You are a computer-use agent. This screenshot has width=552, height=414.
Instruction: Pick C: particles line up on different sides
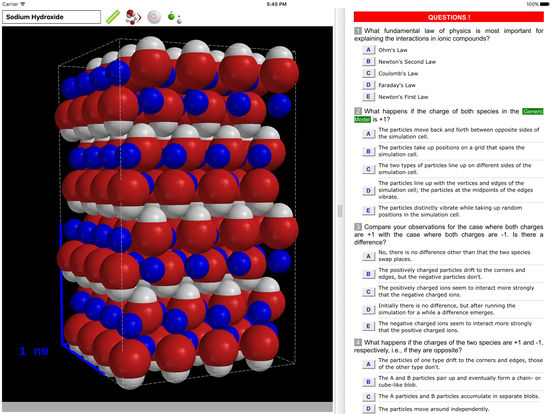(x=368, y=169)
